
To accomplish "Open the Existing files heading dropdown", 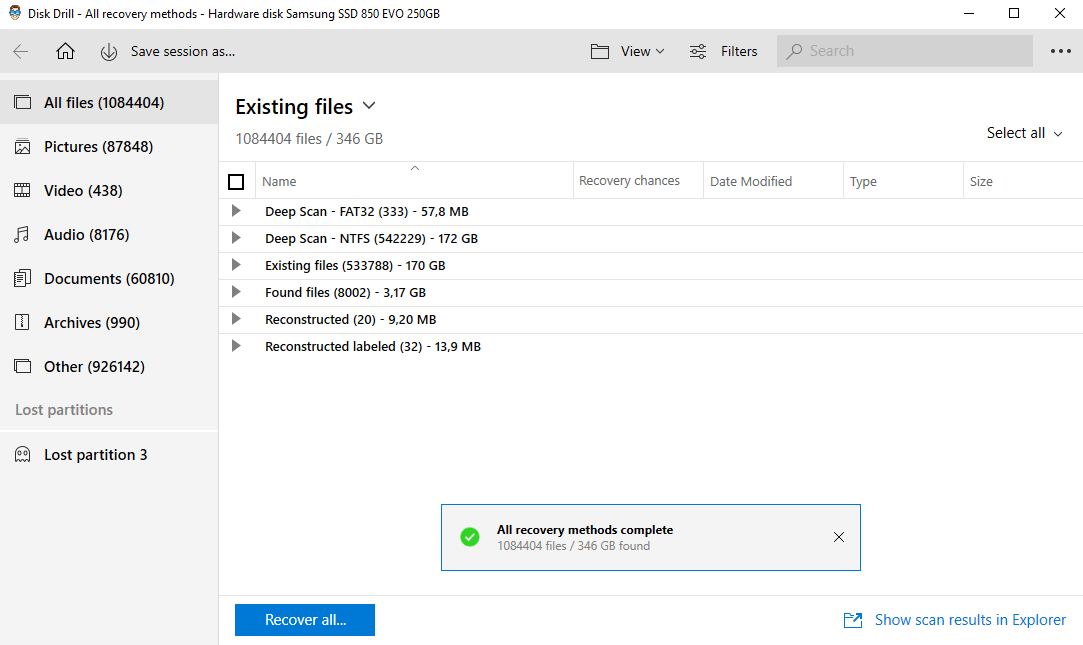I will click(x=368, y=106).
